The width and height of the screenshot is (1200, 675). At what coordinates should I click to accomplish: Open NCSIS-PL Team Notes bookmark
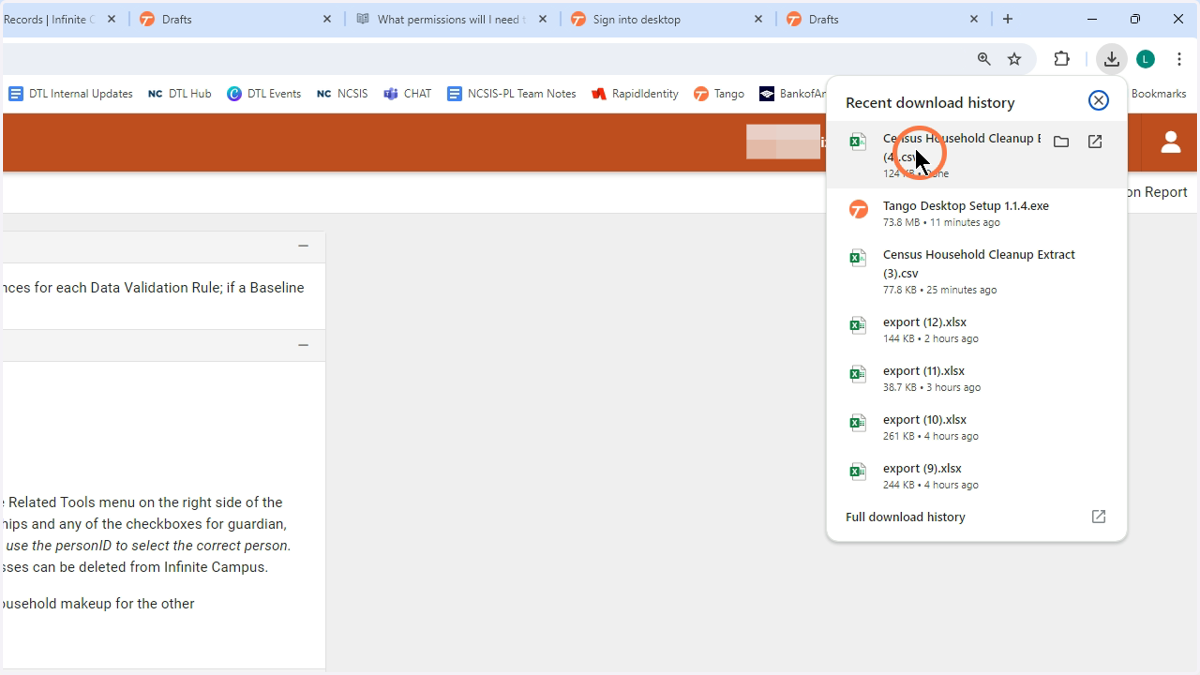(x=511, y=94)
